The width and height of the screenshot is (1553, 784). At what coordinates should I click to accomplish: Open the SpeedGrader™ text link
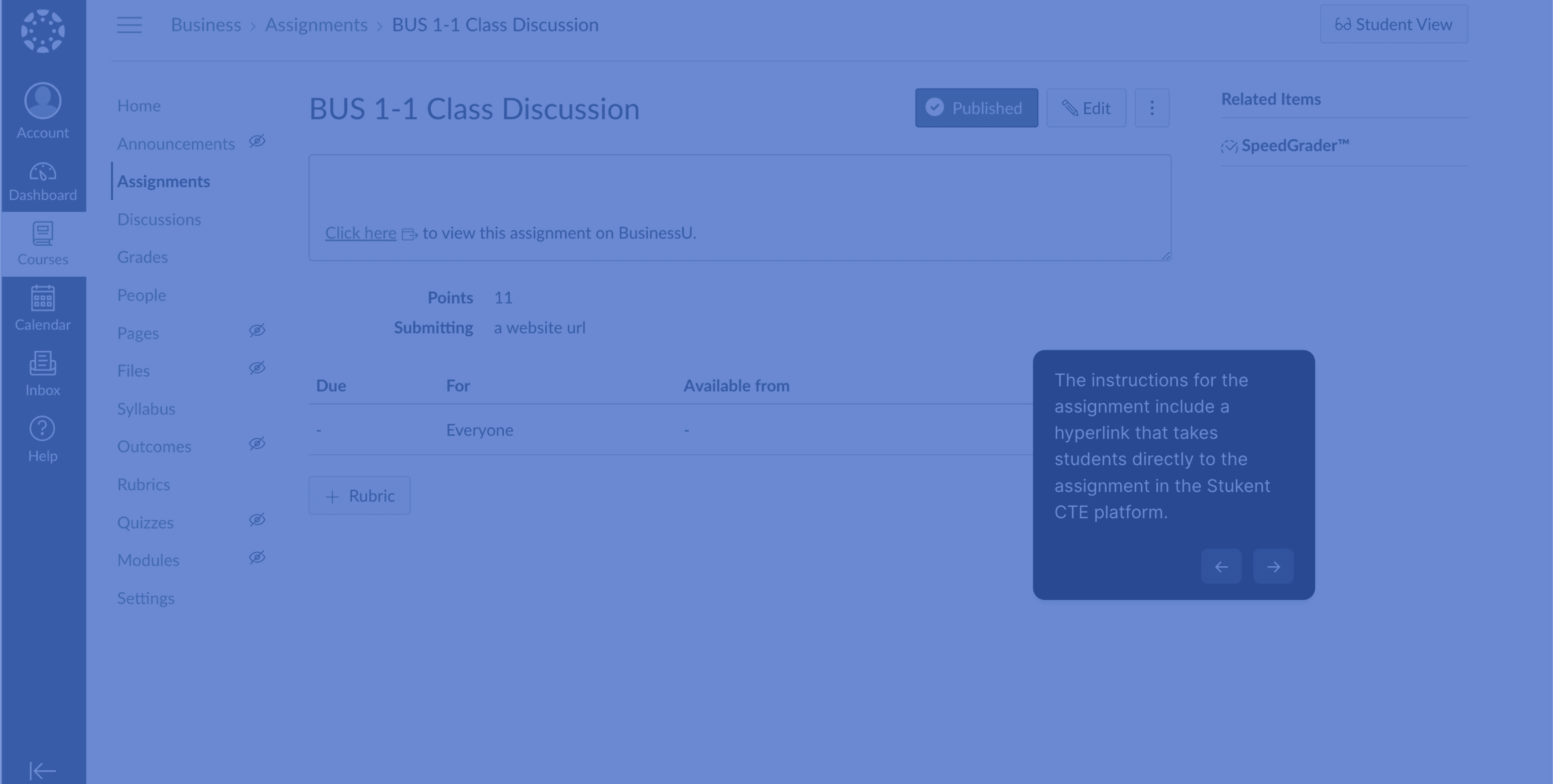1295,145
